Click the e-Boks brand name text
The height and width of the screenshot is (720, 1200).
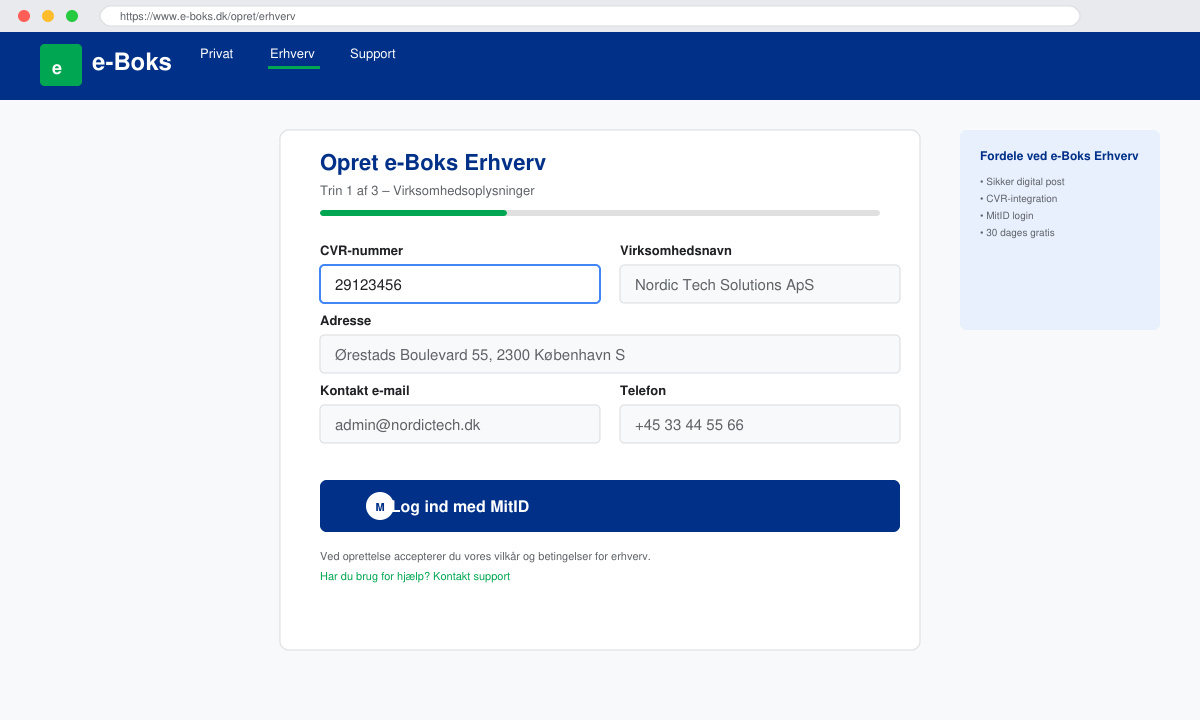(132, 62)
